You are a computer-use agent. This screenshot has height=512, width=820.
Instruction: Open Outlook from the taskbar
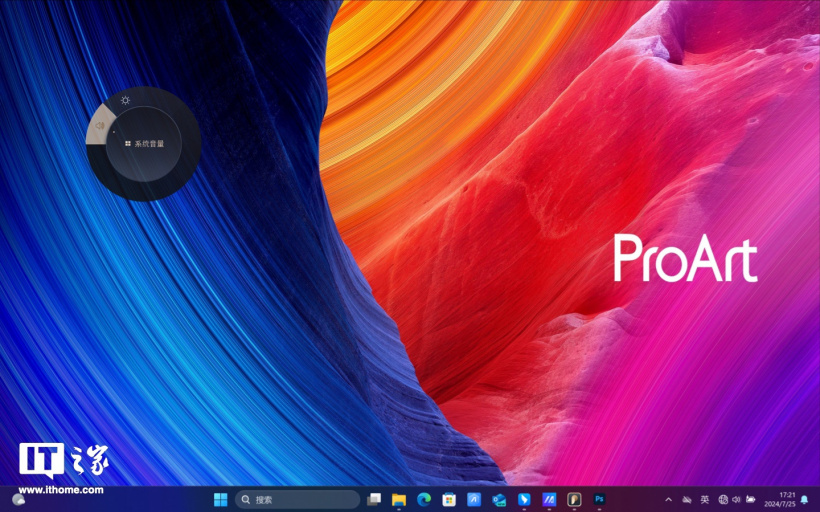coord(499,499)
